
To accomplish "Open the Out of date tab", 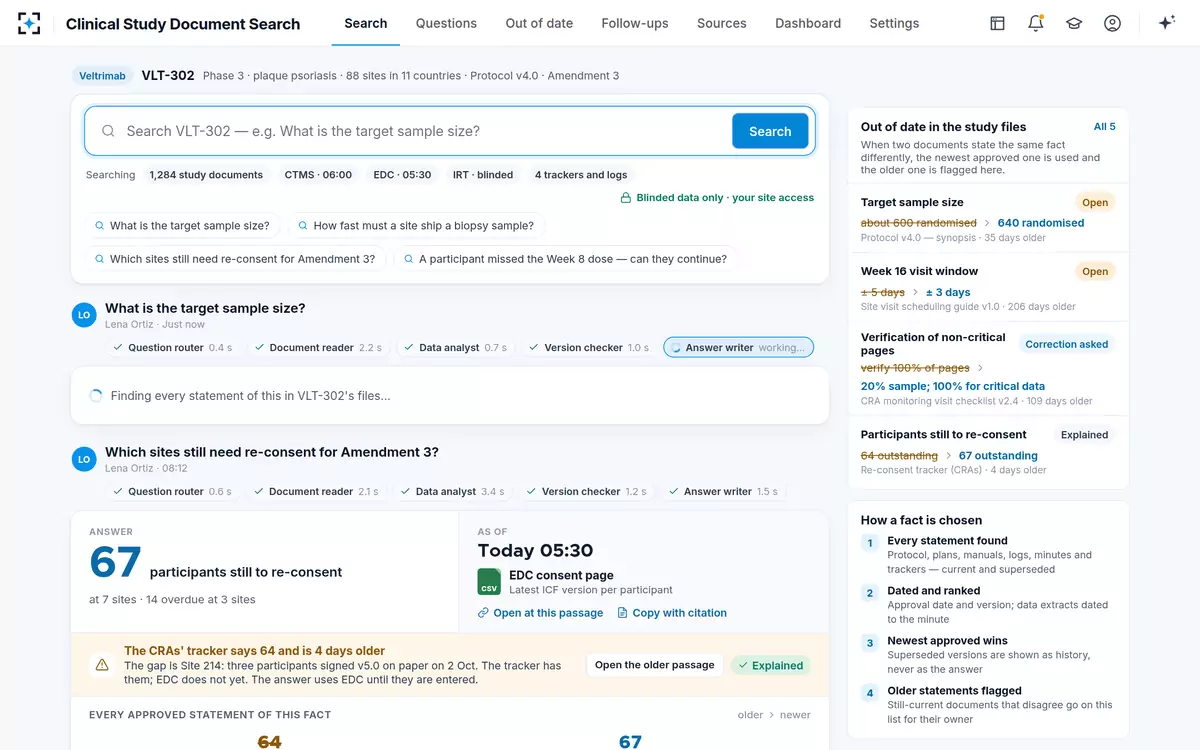I will (x=539, y=23).
